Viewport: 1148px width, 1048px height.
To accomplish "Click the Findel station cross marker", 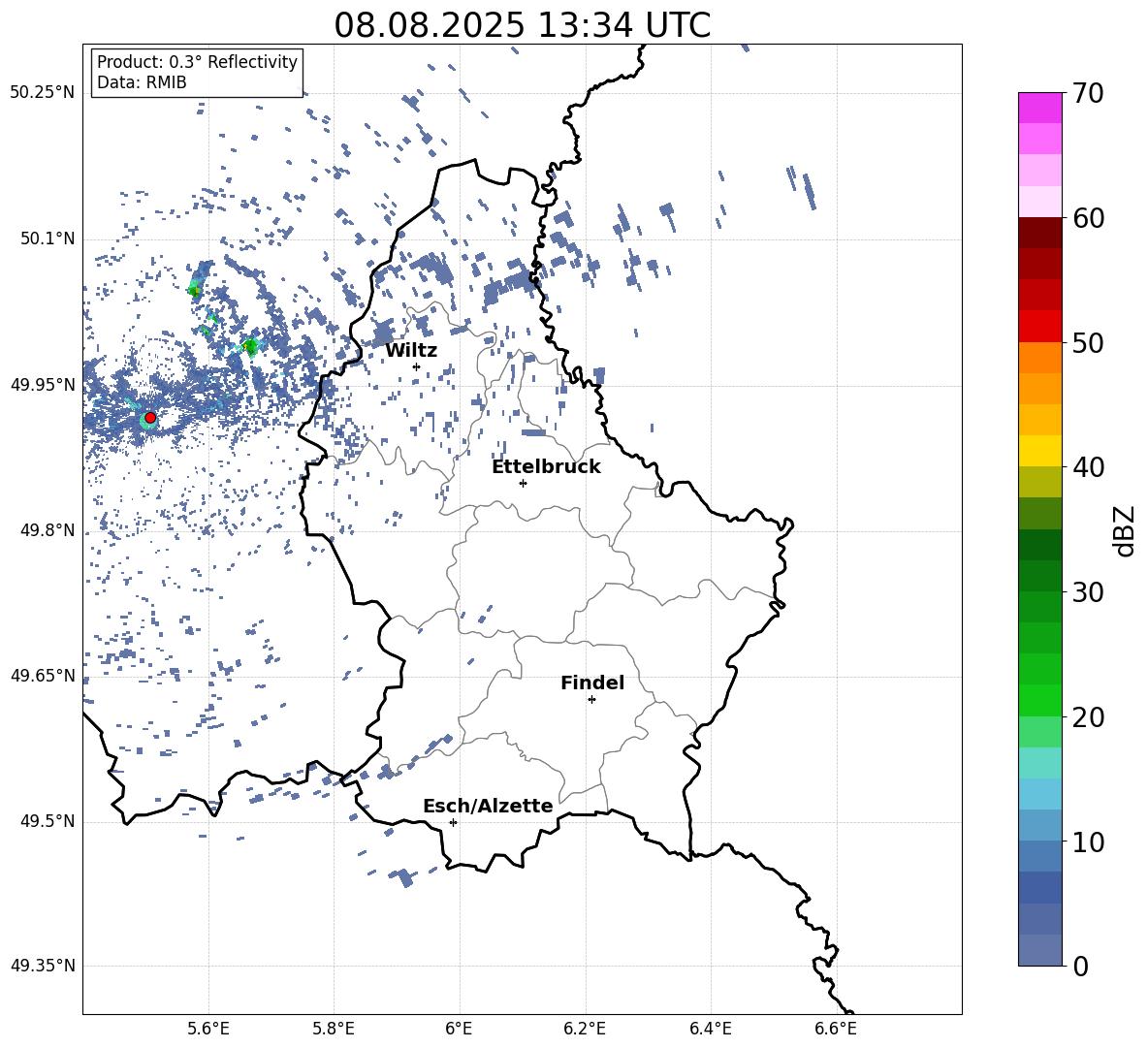I will click(591, 700).
